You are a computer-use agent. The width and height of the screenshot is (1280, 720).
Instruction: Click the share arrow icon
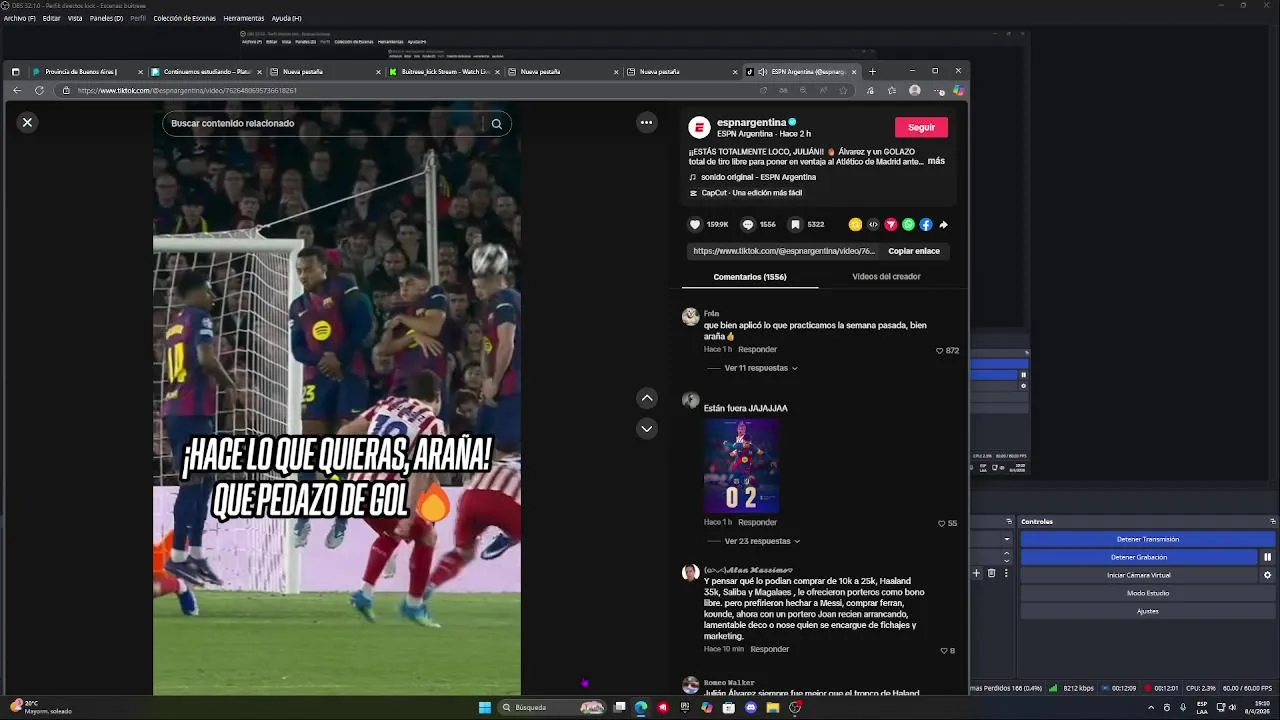(943, 225)
